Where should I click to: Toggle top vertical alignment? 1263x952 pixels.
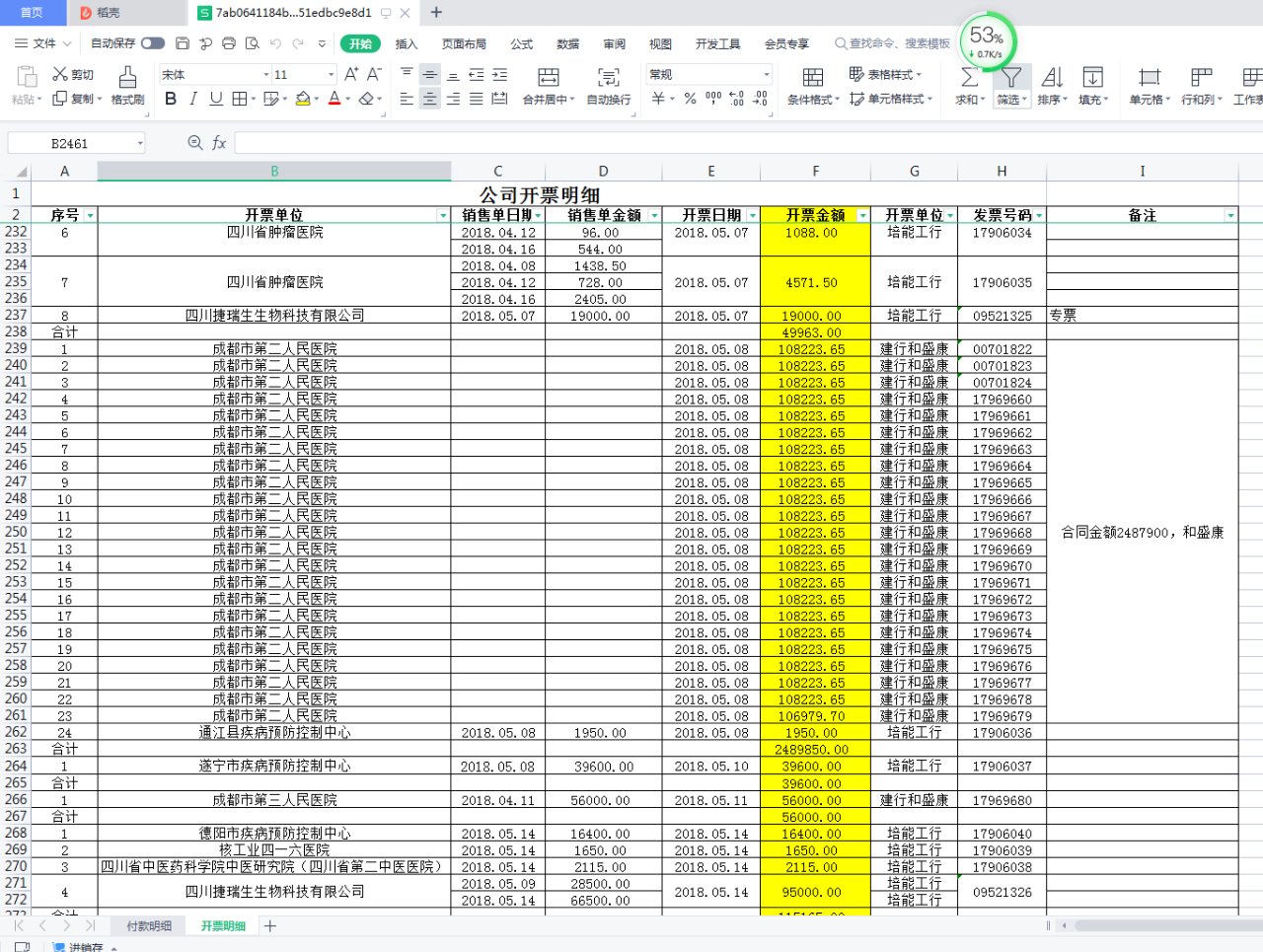point(407,74)
